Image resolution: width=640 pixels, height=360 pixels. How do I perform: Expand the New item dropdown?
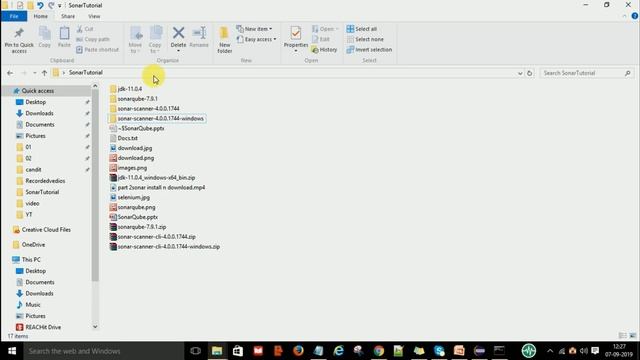coord(254,29)
